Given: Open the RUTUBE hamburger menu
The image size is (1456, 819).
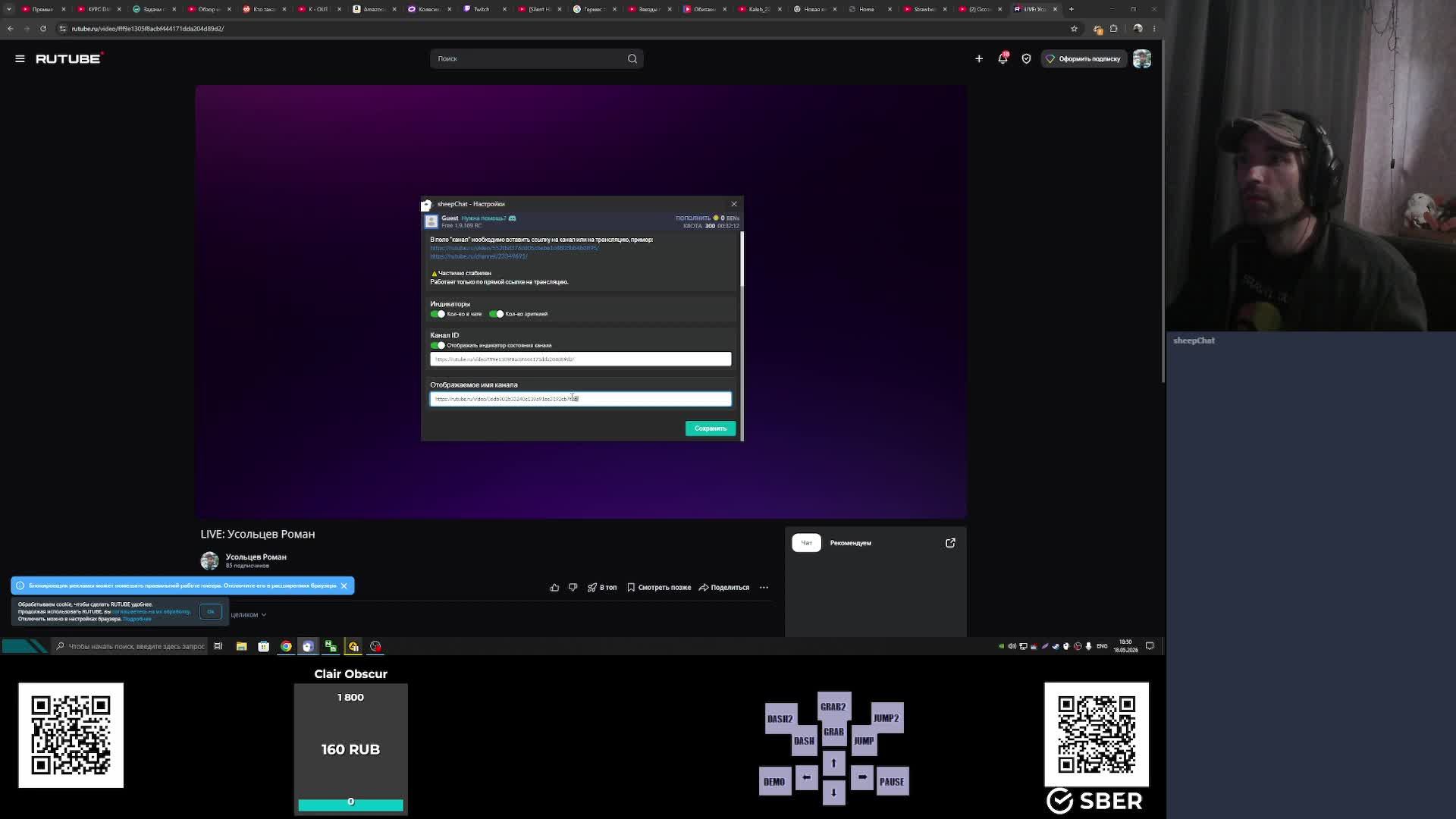Looking at the screenshot, I should tap(20, 58).
